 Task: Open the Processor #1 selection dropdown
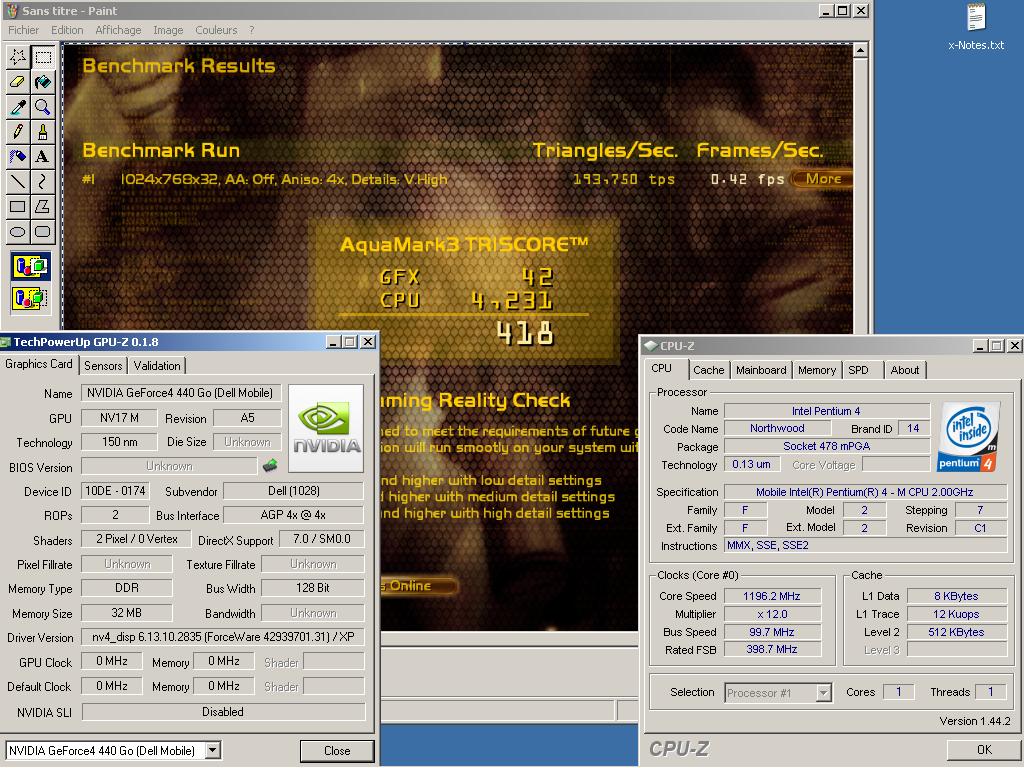824,692
